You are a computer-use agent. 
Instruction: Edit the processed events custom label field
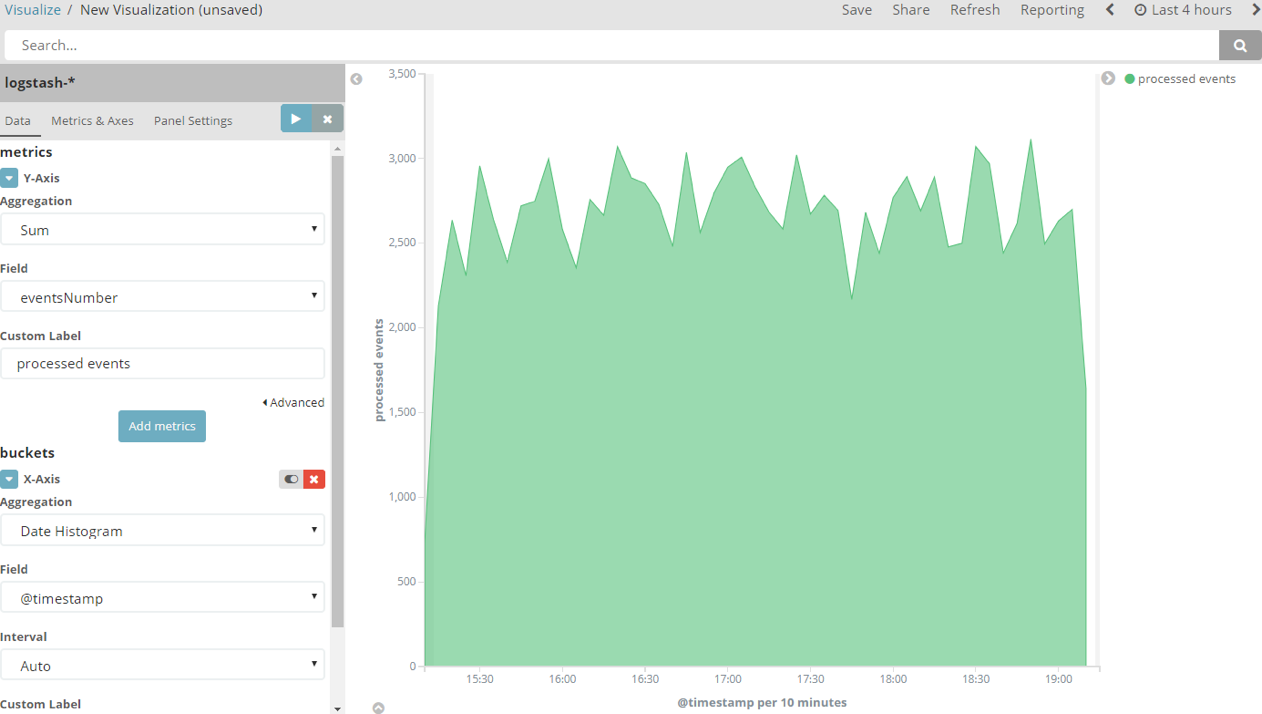click(x=162, y=363)
